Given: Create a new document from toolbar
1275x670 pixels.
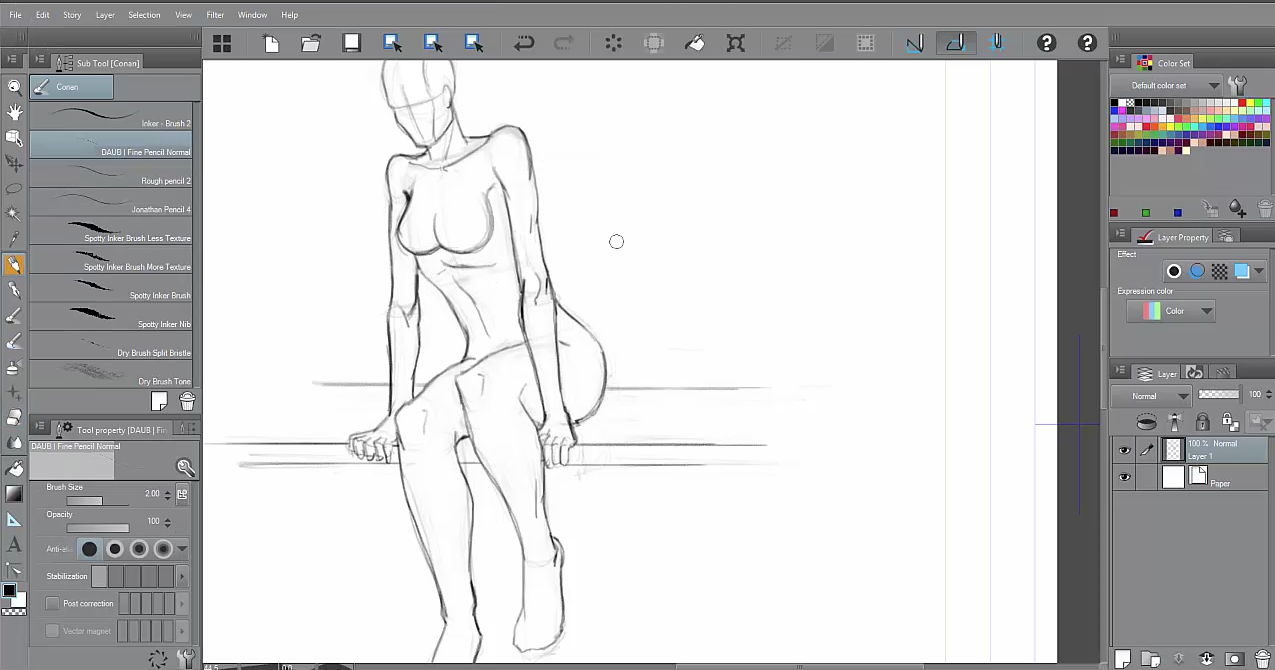Looking at the screenshot, I should pyautogui.click(x=271, y=43).
